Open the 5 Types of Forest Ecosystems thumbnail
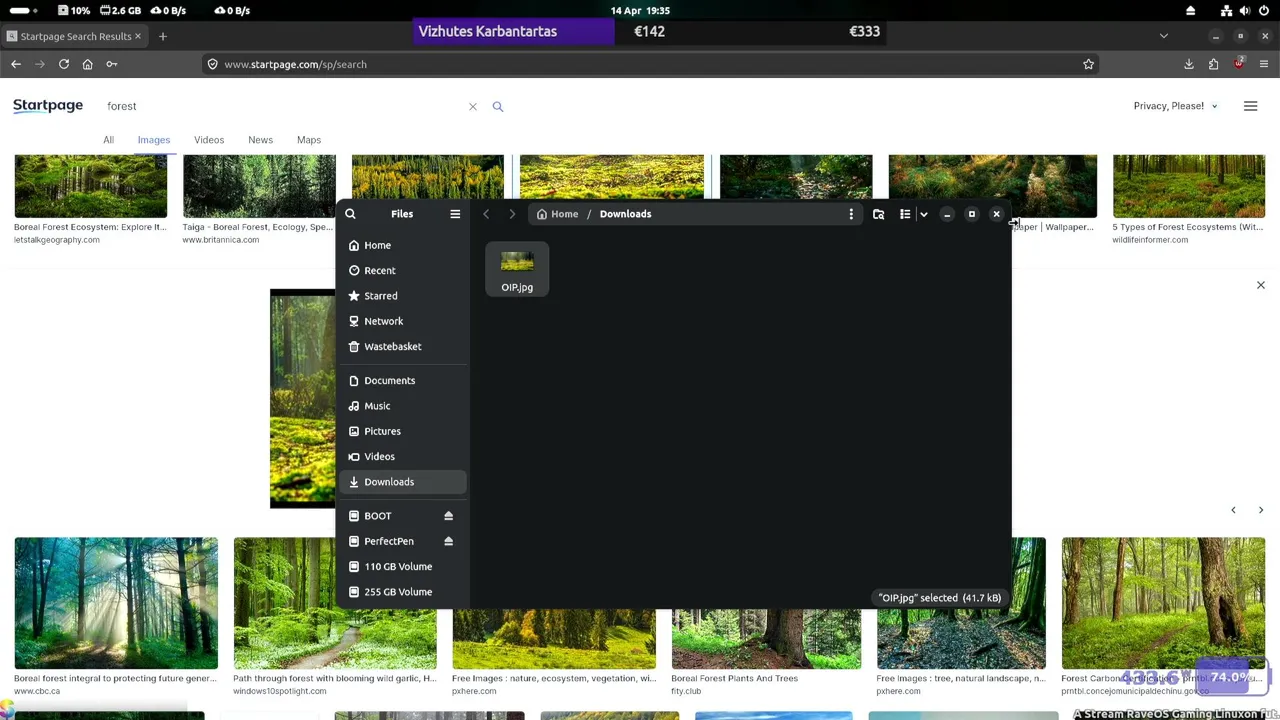Viewport: 1280px width, 720px height. [x=1189, y=186]
